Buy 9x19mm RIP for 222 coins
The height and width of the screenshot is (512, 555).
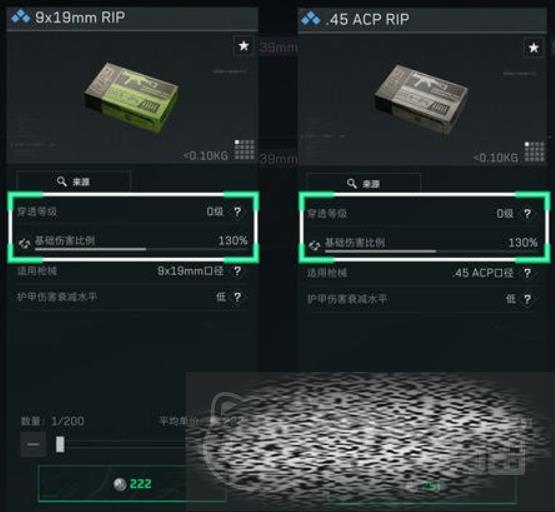coord(132,484)
